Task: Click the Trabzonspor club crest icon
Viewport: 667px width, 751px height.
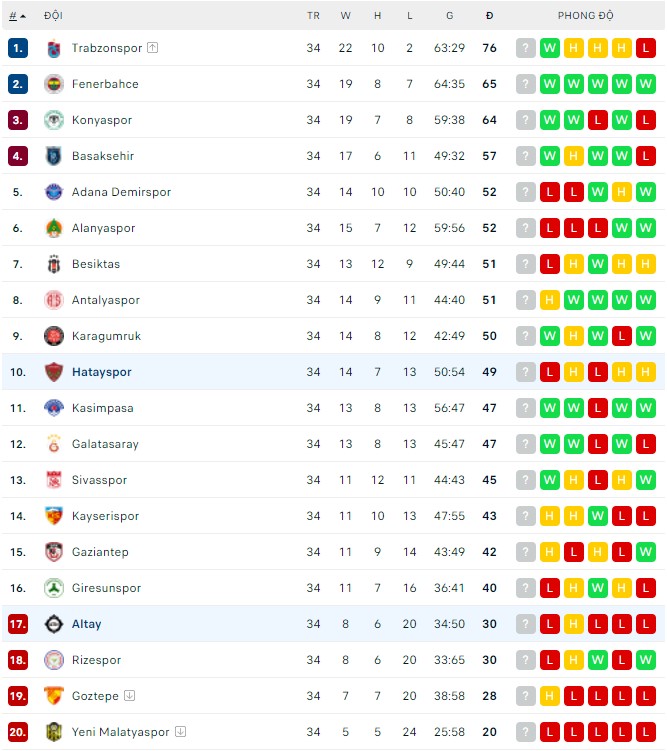Action: pyautogui.click(x=54, y=48)
